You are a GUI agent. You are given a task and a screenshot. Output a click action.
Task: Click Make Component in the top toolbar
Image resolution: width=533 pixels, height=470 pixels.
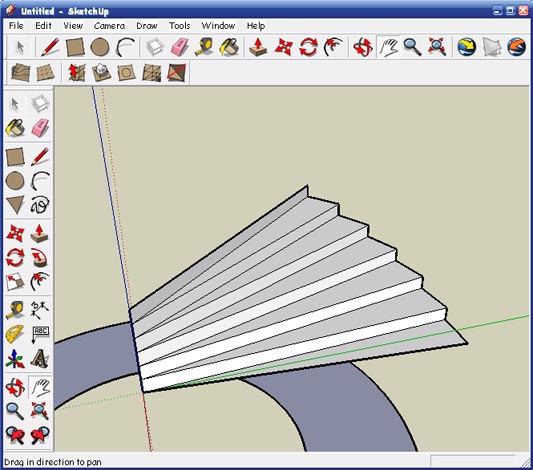155,47
